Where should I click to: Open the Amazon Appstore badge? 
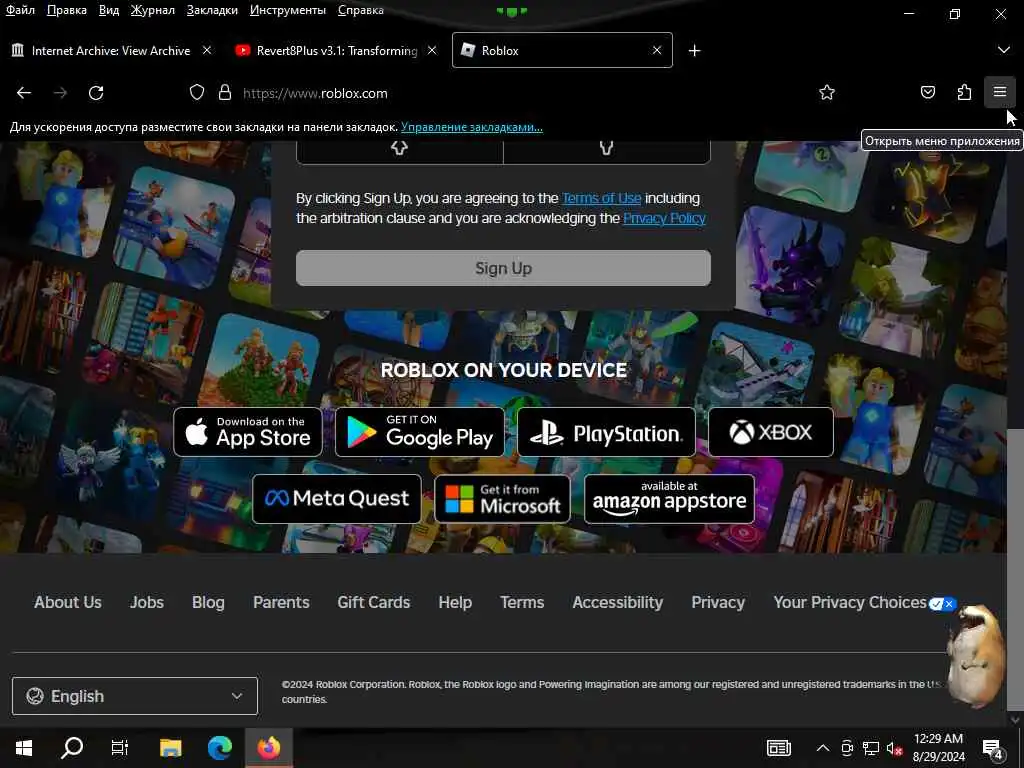pos(669,499)
